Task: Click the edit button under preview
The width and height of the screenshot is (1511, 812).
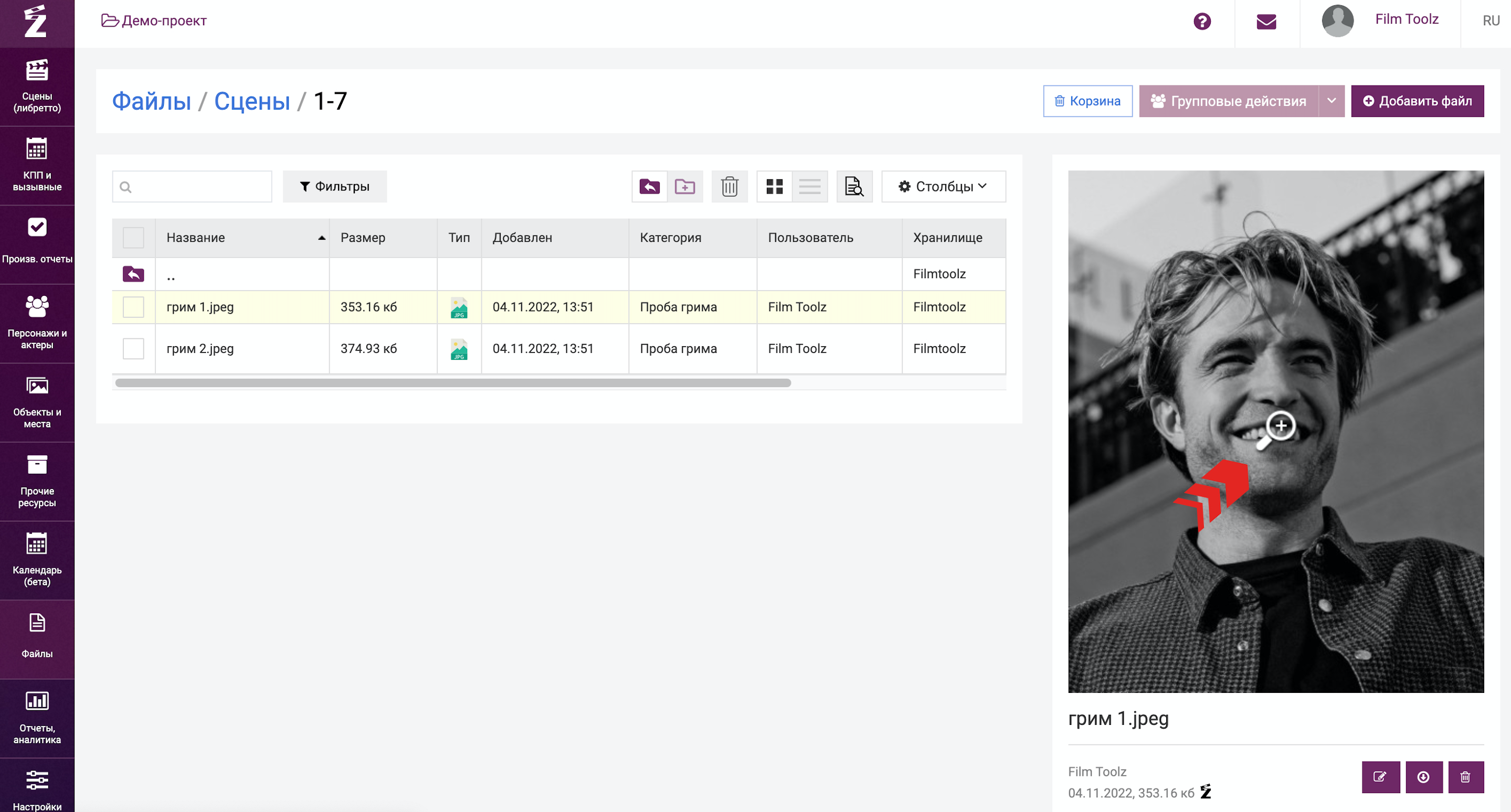Action: pos(1380,777)
